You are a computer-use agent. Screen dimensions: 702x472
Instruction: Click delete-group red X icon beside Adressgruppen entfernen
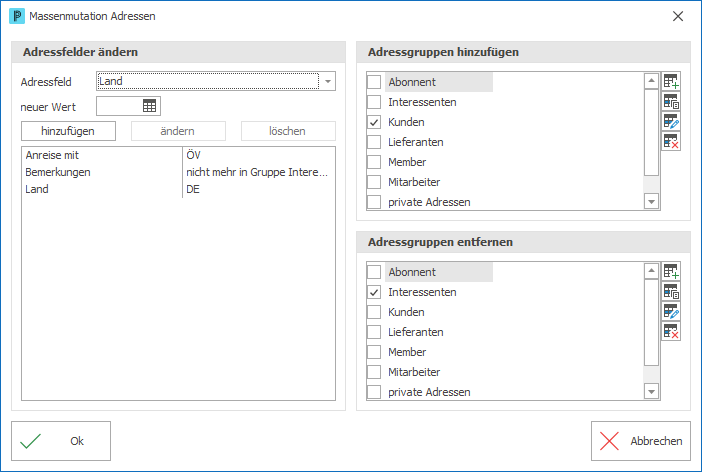point(671,331)
